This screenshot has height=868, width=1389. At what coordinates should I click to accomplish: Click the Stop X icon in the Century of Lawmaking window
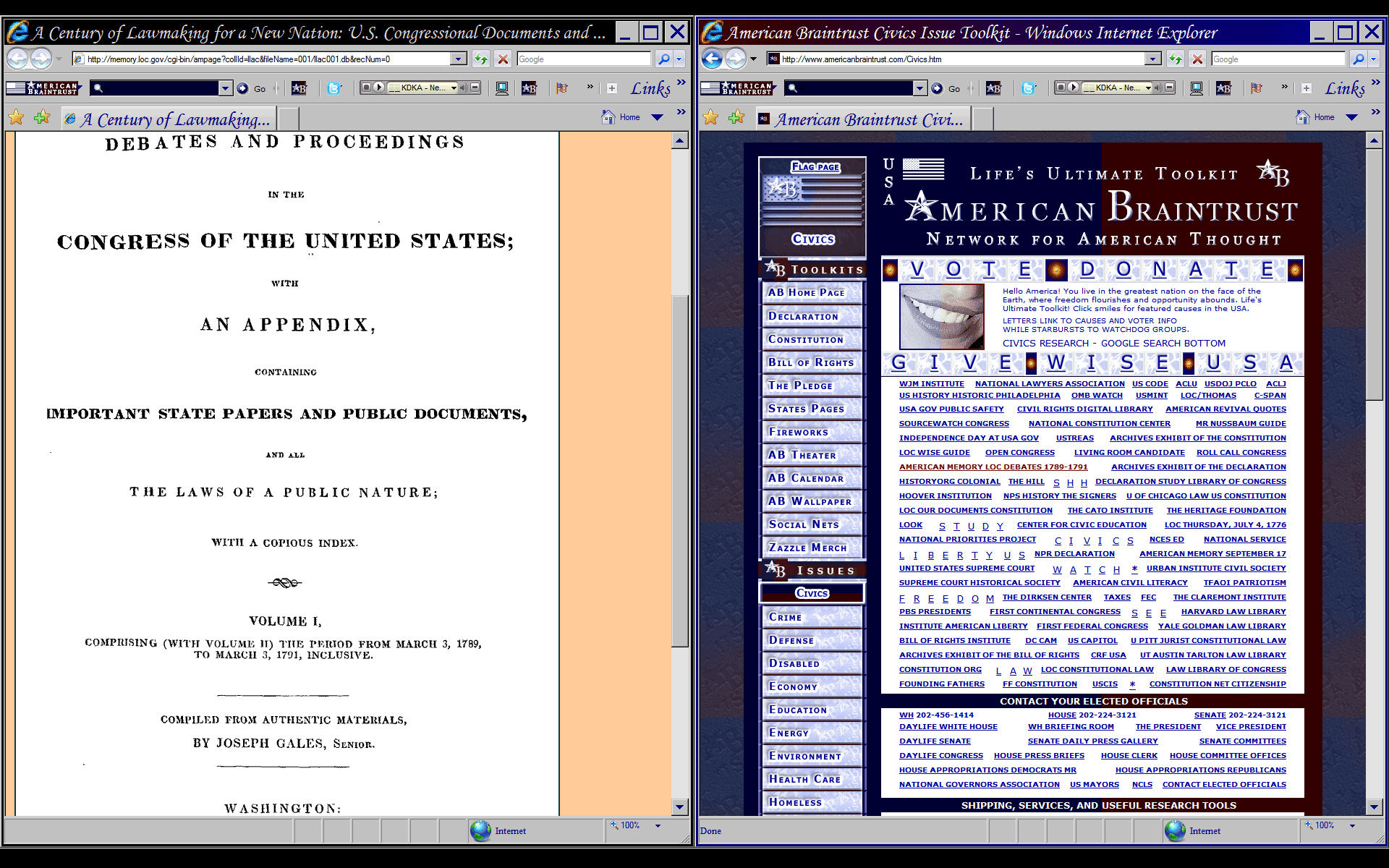pos(504,59)
